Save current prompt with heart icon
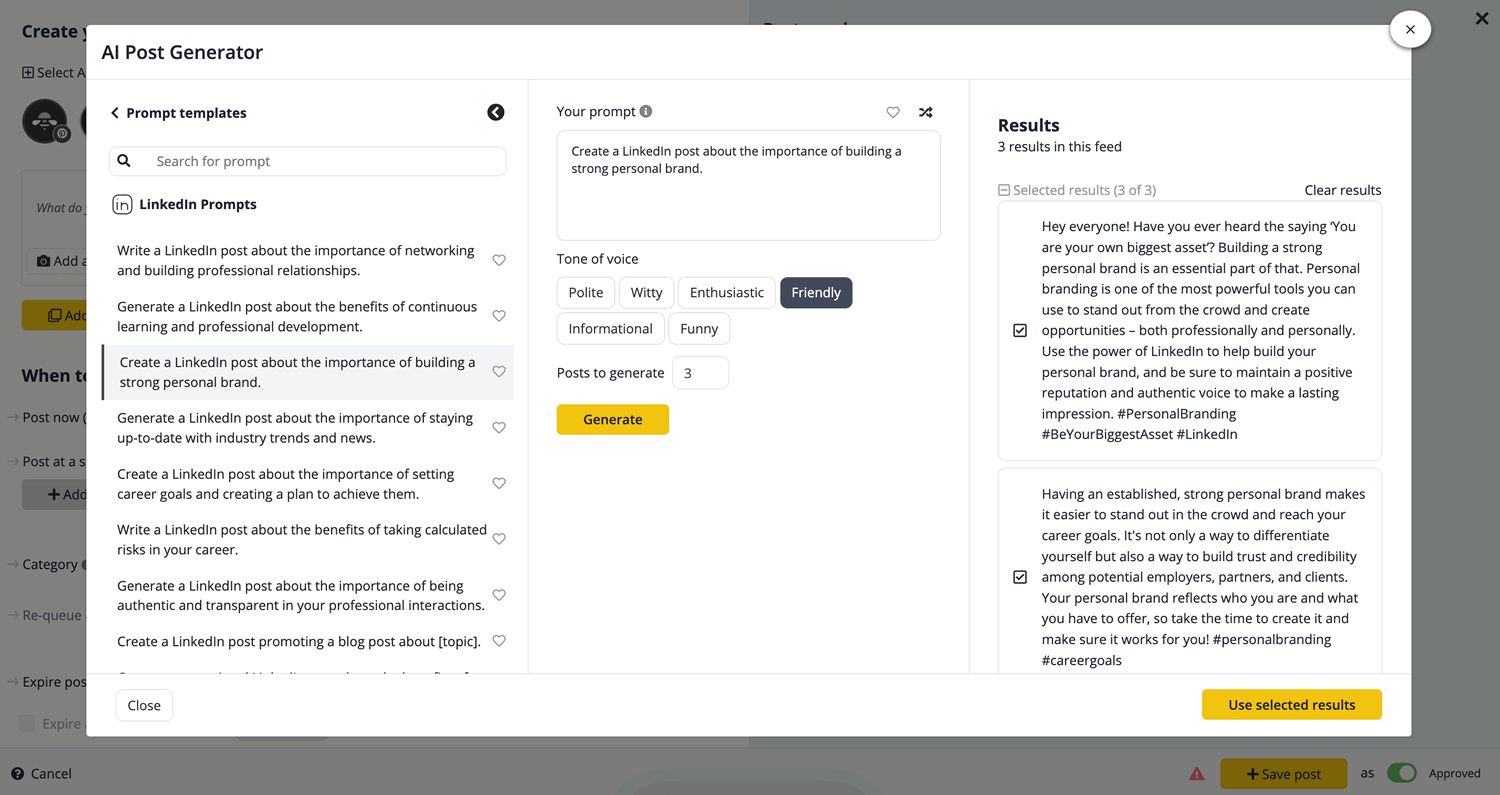The width and height of the screenshot is (1500, 795). (x=893, y=112)
